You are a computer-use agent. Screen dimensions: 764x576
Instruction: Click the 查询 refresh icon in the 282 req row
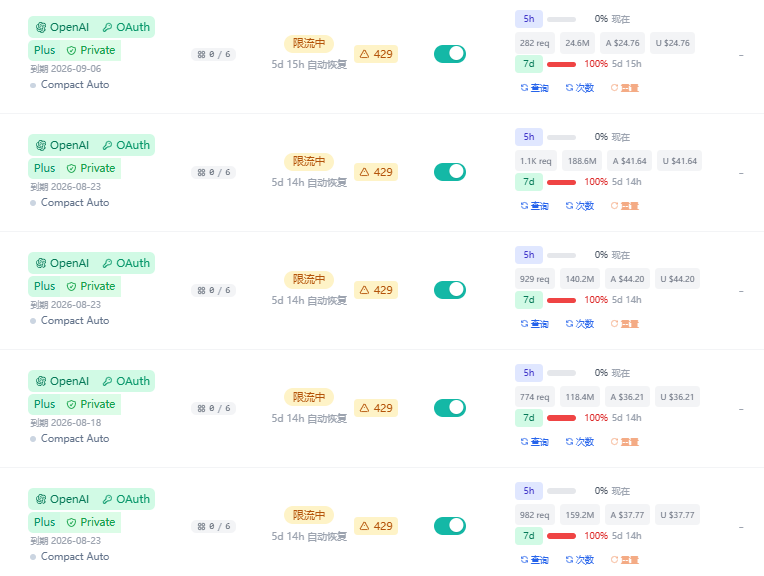click(x=524, y=88)
